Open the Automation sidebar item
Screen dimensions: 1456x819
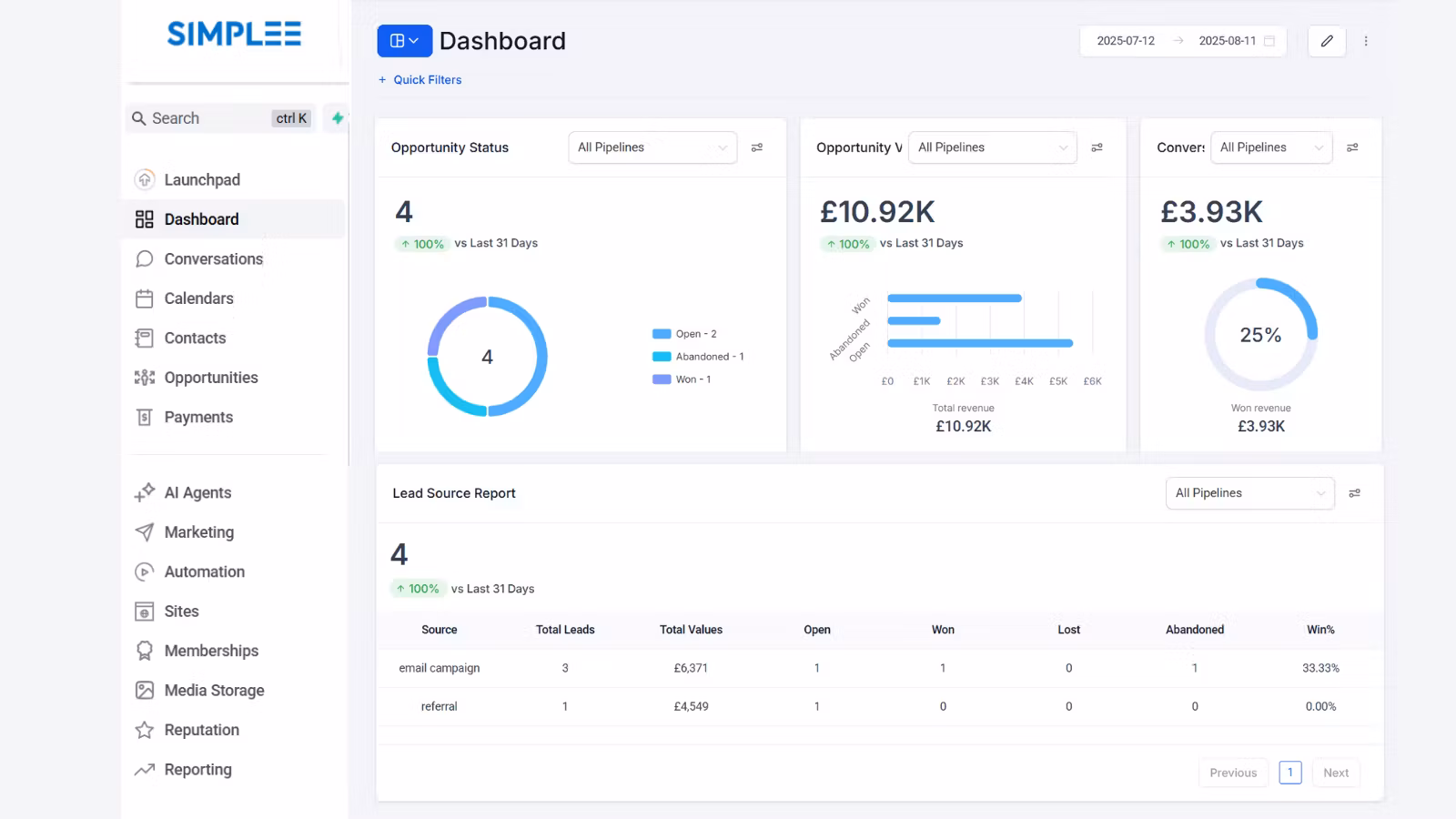tap(204, 571)
